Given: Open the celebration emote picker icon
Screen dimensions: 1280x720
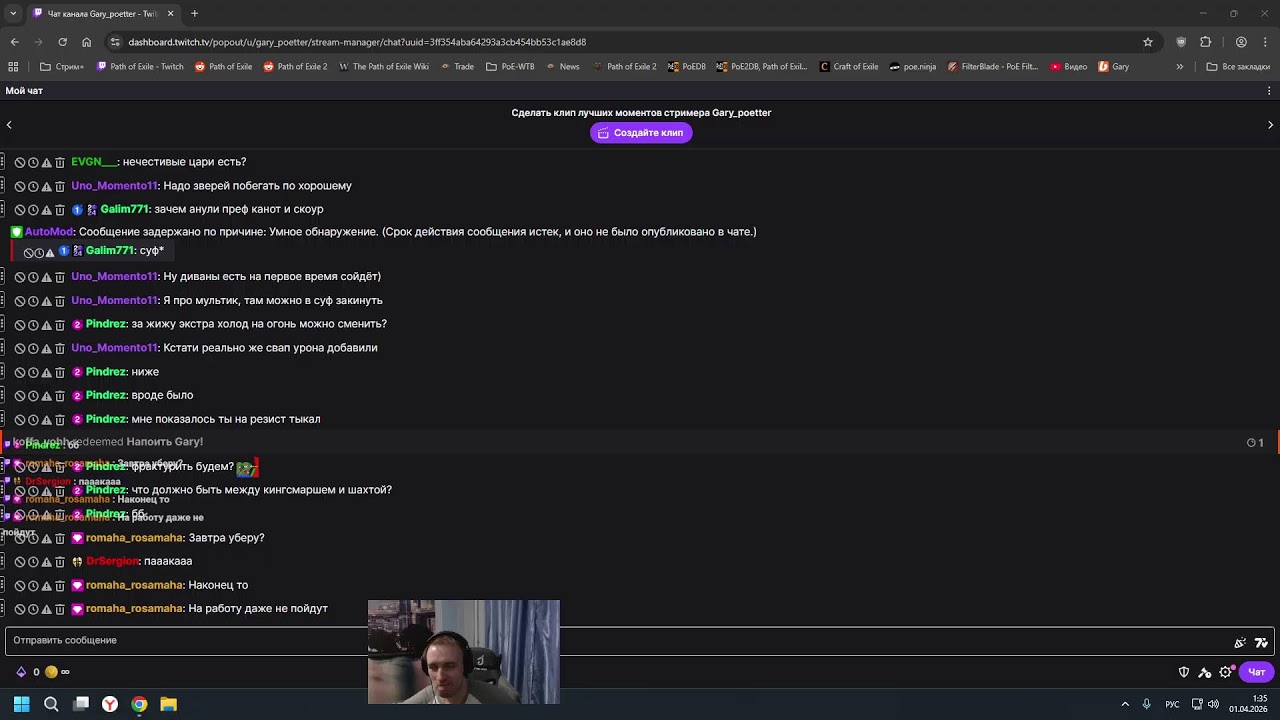Looking at the screenshot, I should (x=1240, y=643).
